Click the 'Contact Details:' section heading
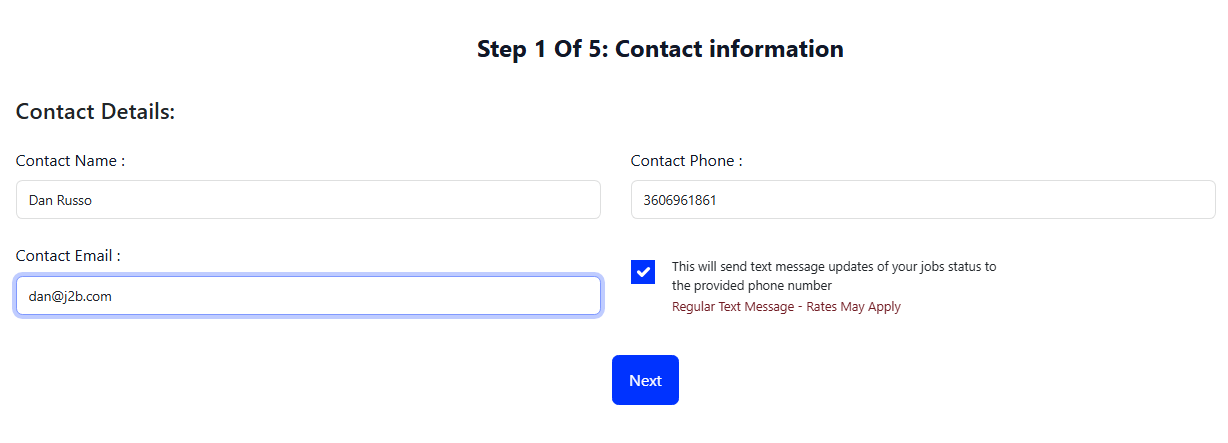The width and height of the screenshot is (1228, 443). (95, 112)
